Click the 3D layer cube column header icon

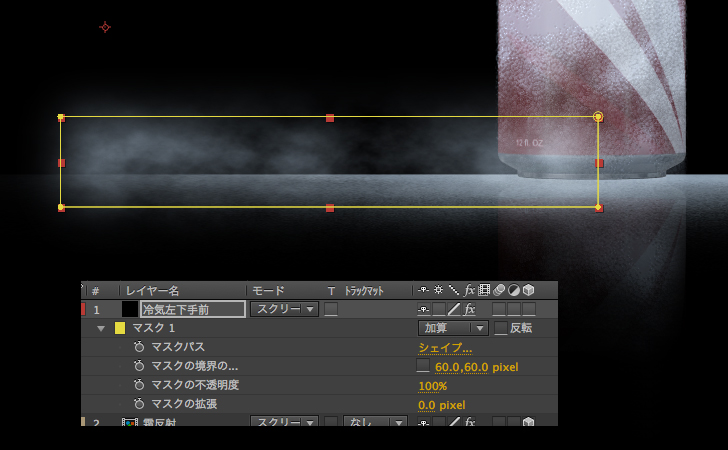[x=528, y=291]
